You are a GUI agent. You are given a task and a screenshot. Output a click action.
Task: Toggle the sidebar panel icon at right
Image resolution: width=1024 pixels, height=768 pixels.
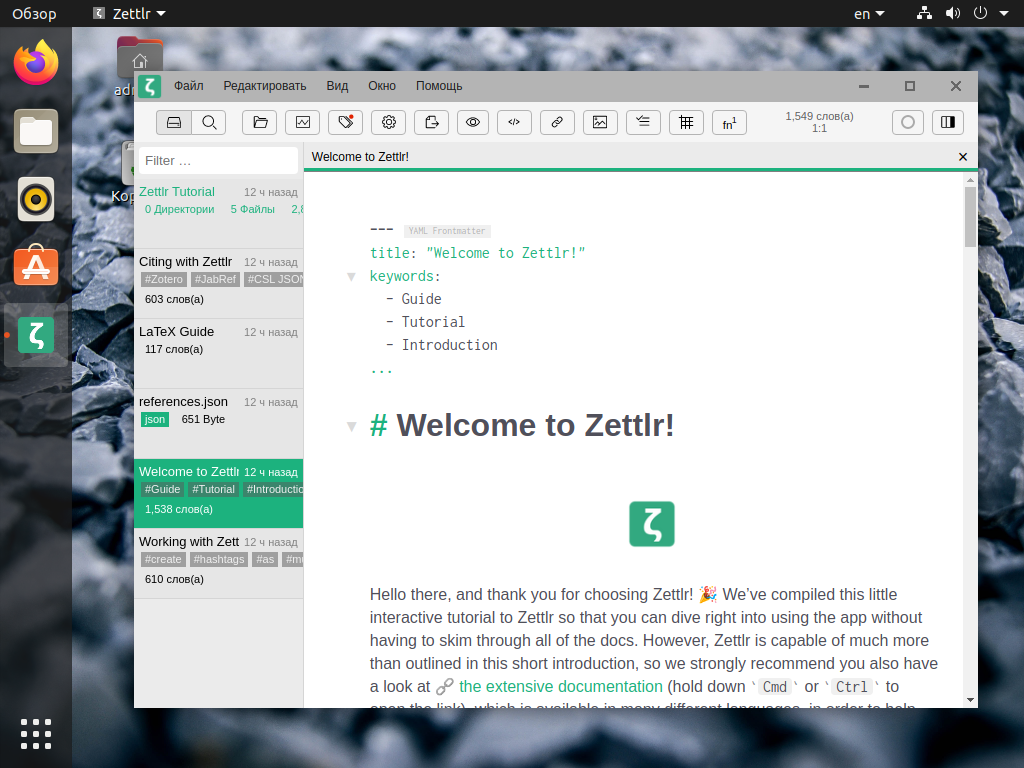click(x=948, y=122)
